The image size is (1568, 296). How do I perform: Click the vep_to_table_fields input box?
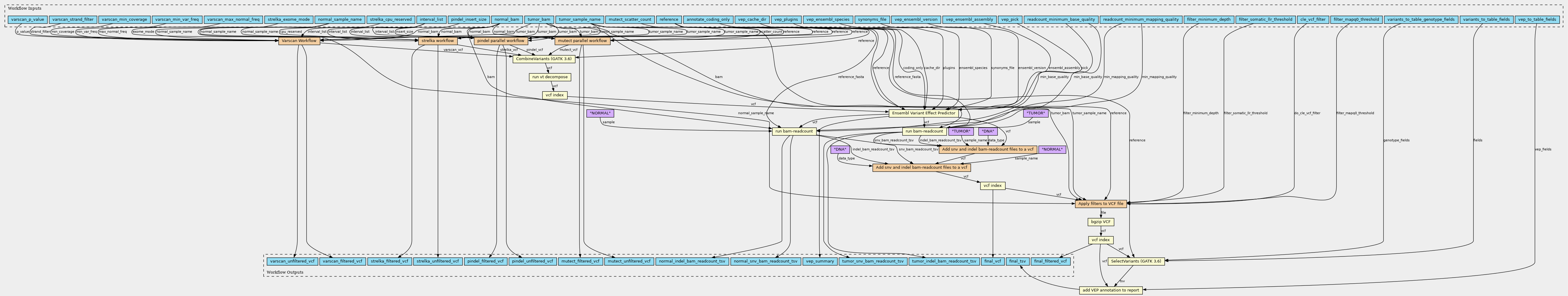1537,20
